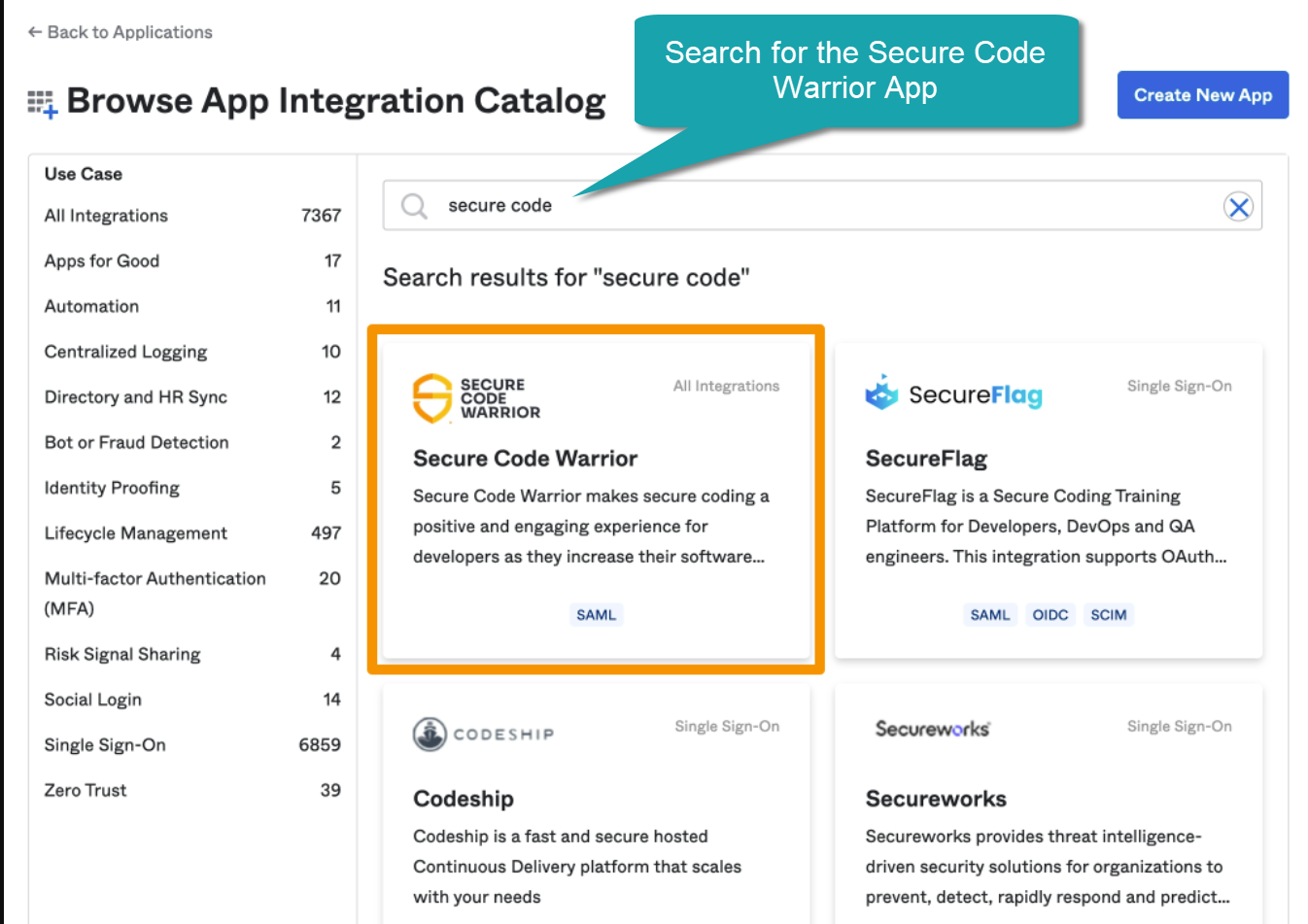Go back to Applications

click(x=120, y=32)
